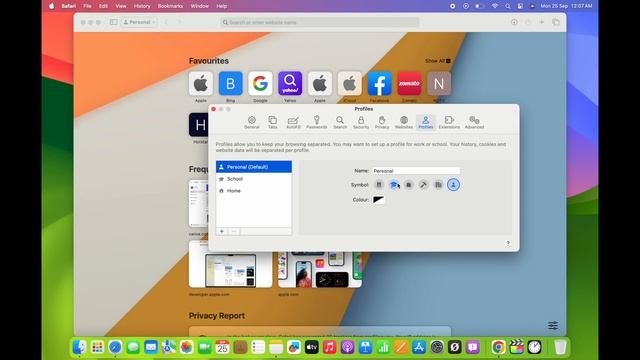Open the iCloud favourite
This screenshot has width=640, height=360.
(x=349, y=83)
